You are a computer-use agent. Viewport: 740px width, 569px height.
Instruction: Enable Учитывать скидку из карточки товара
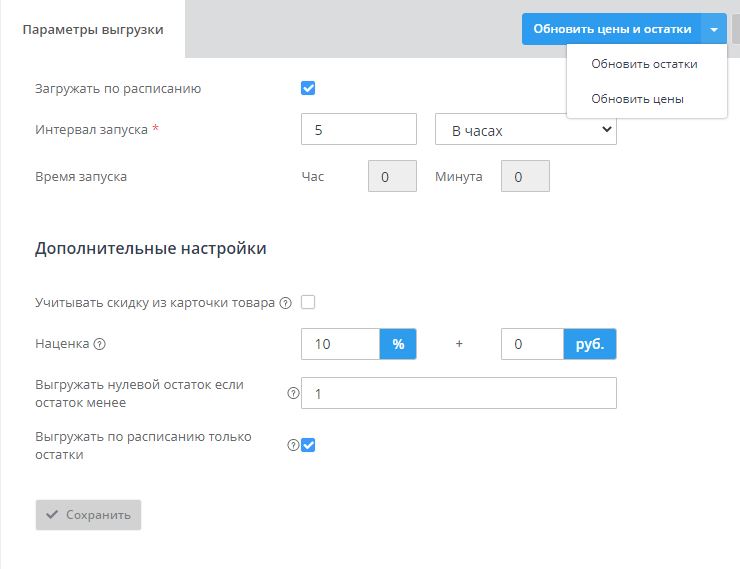308,303
